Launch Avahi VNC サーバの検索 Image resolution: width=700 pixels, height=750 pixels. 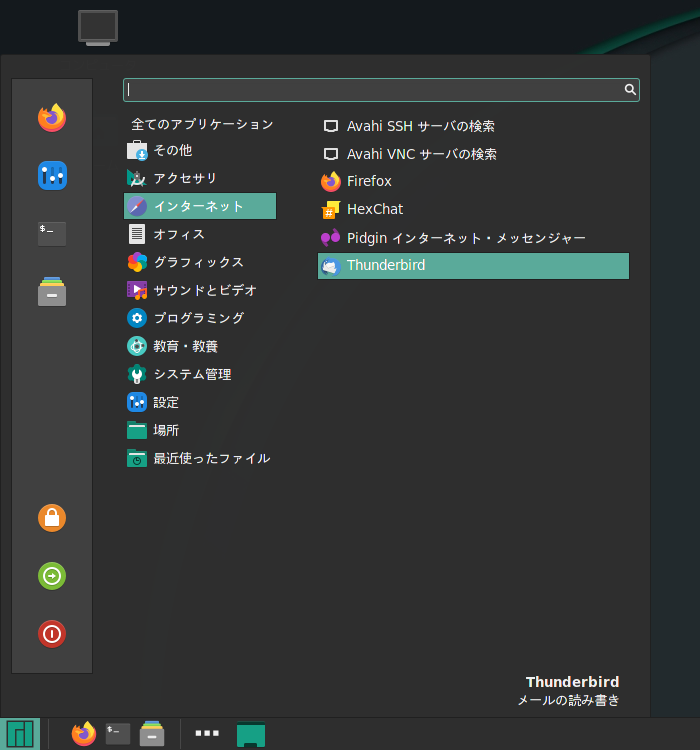tap(473, 154)
